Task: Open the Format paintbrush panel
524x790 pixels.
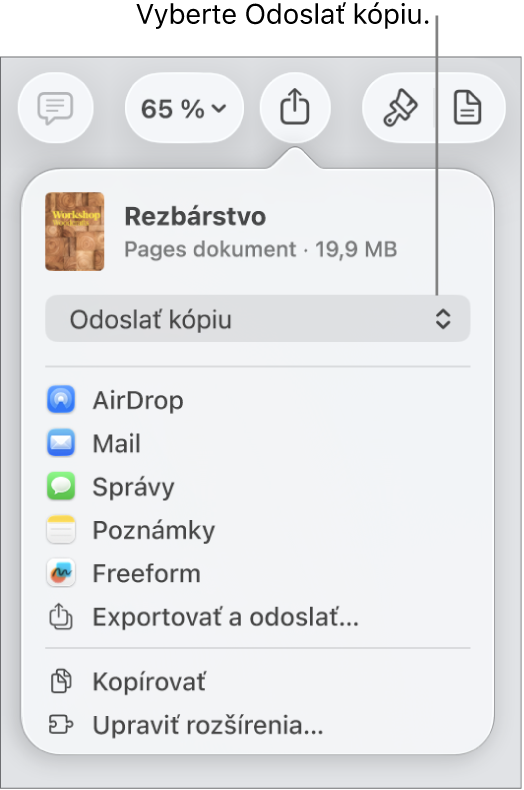Action: tap(400, 107)
